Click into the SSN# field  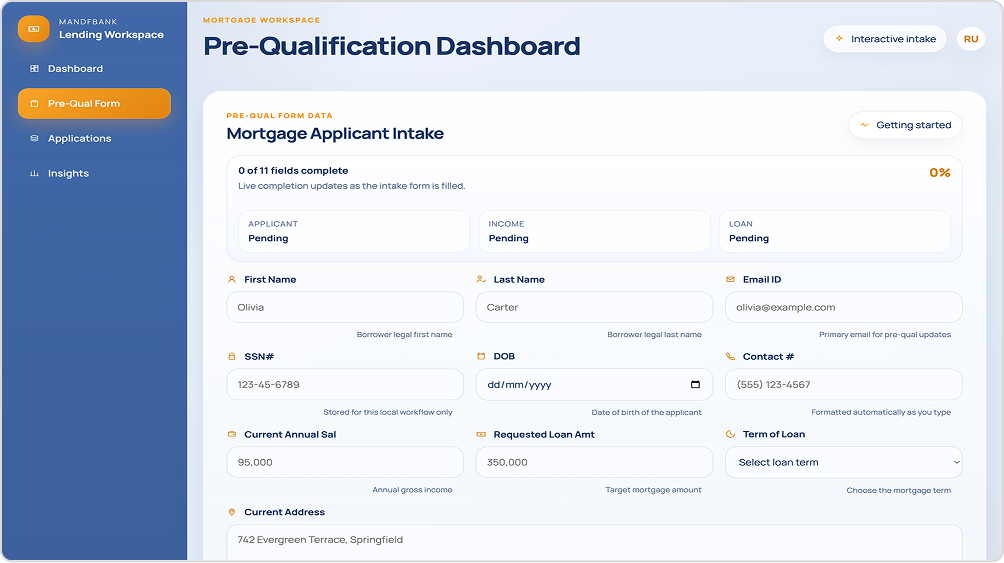pyautogui.click(x=345, y=384)
